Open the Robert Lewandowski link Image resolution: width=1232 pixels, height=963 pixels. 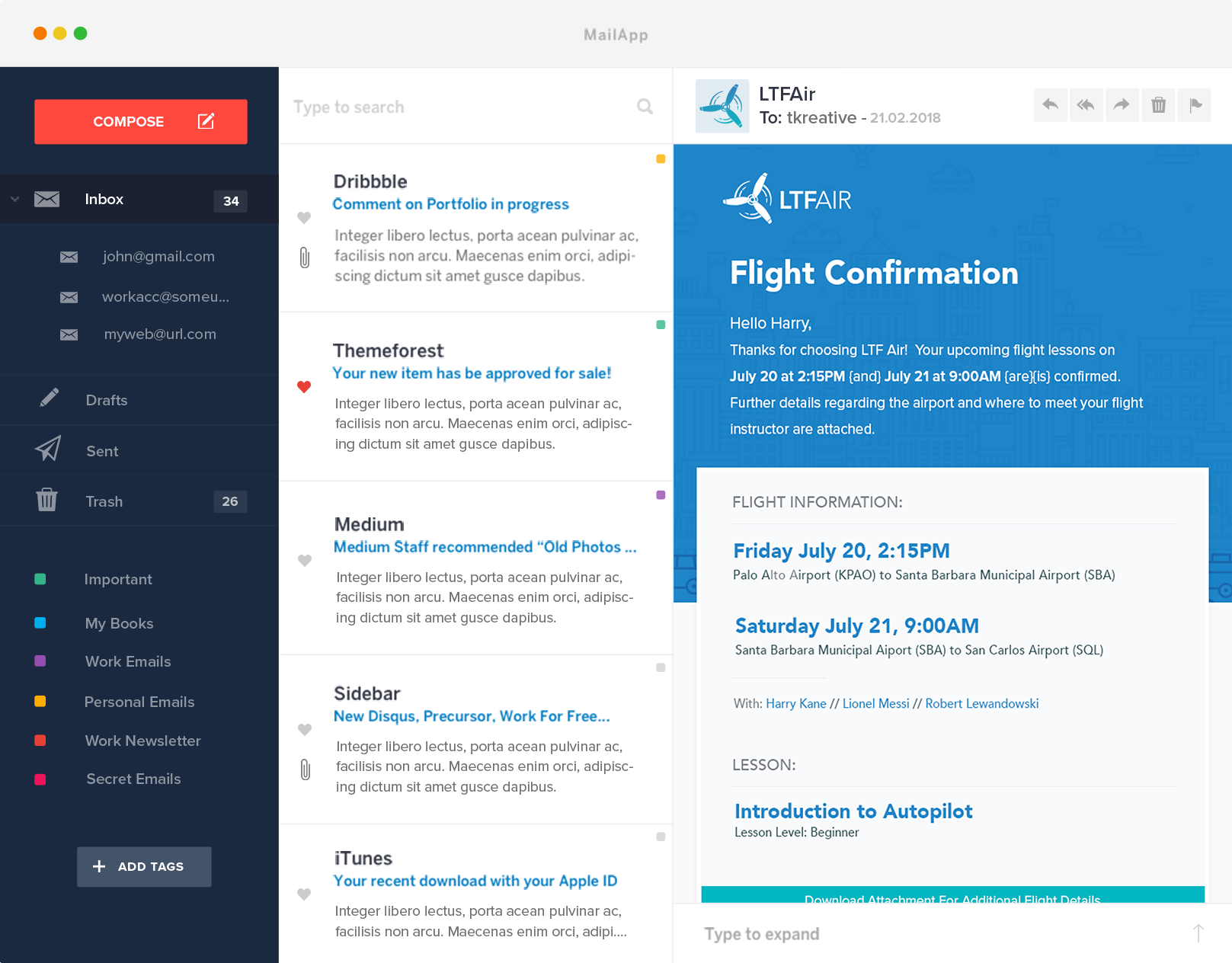tap(982, 704)
